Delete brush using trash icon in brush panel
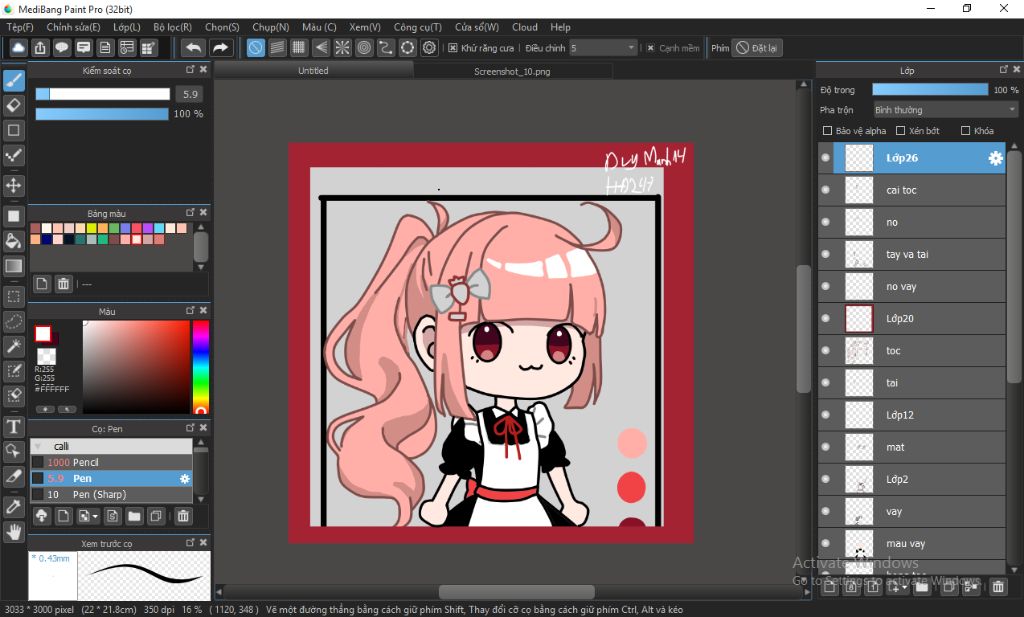The image size is (1024, 617). coord(184,516)
